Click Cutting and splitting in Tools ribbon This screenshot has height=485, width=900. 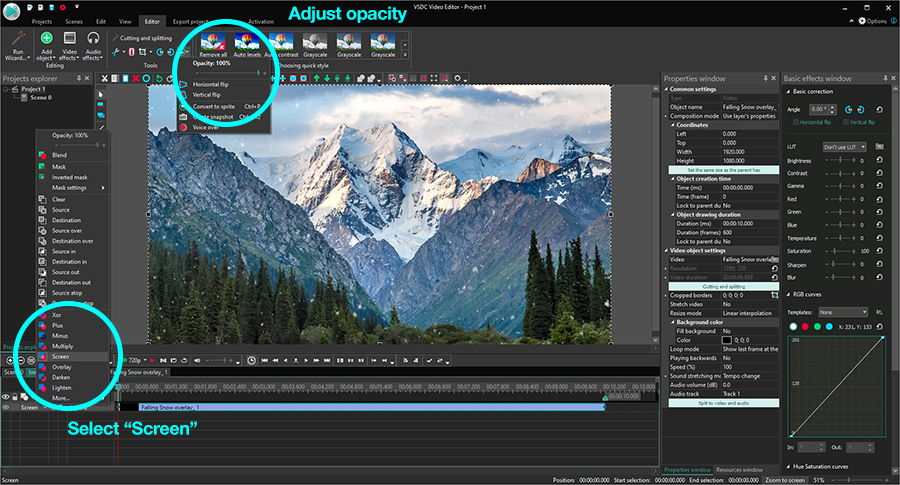click(142, 38)
